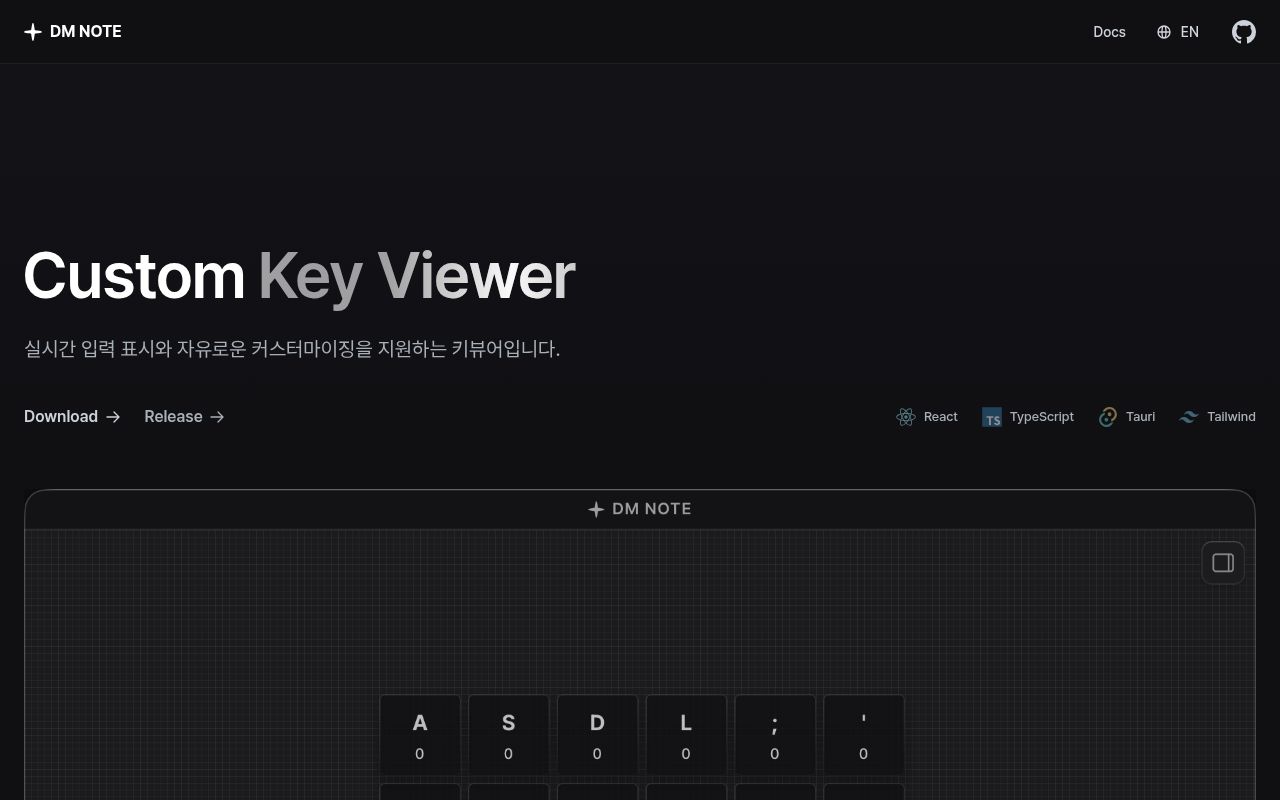Open the Release link
This screenshot has width=1280, height=800.
(x=185, y=417)
